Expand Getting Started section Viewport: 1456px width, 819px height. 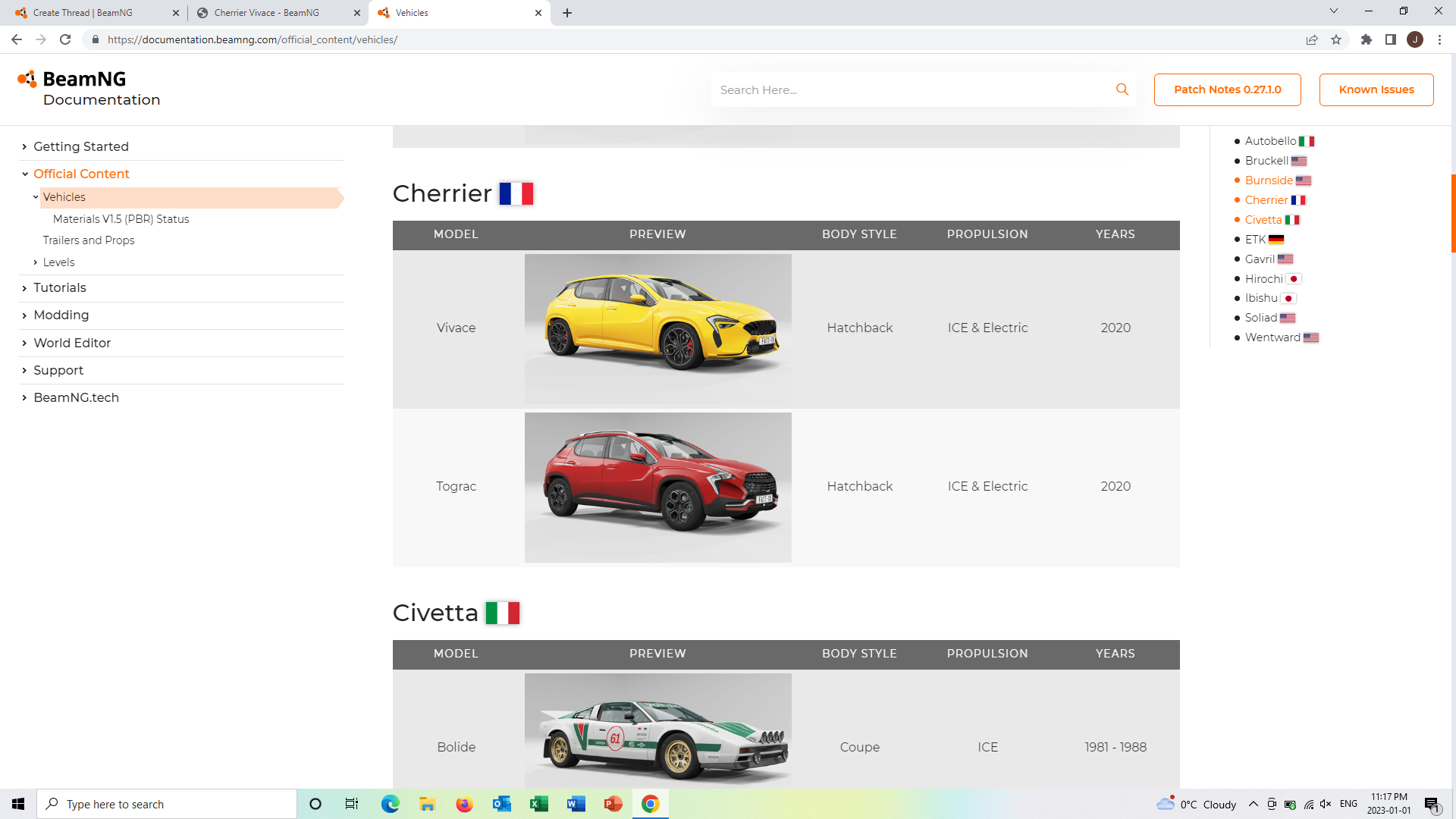click(24, 146)
